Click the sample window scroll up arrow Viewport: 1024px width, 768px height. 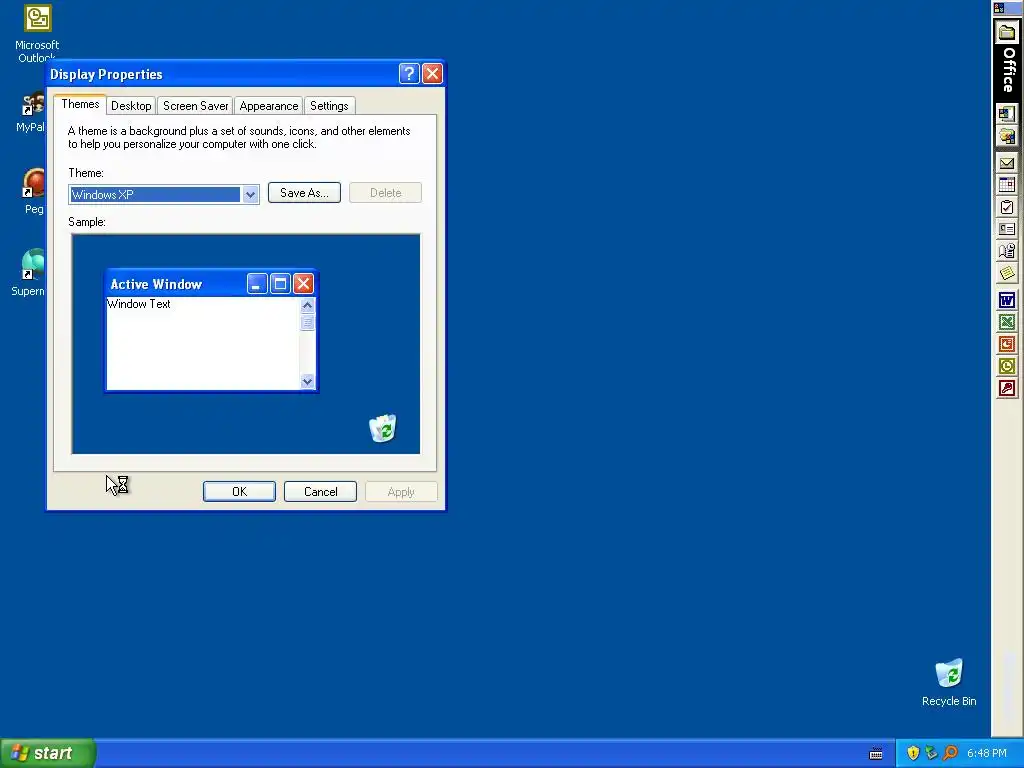click(x=308, y=305)
